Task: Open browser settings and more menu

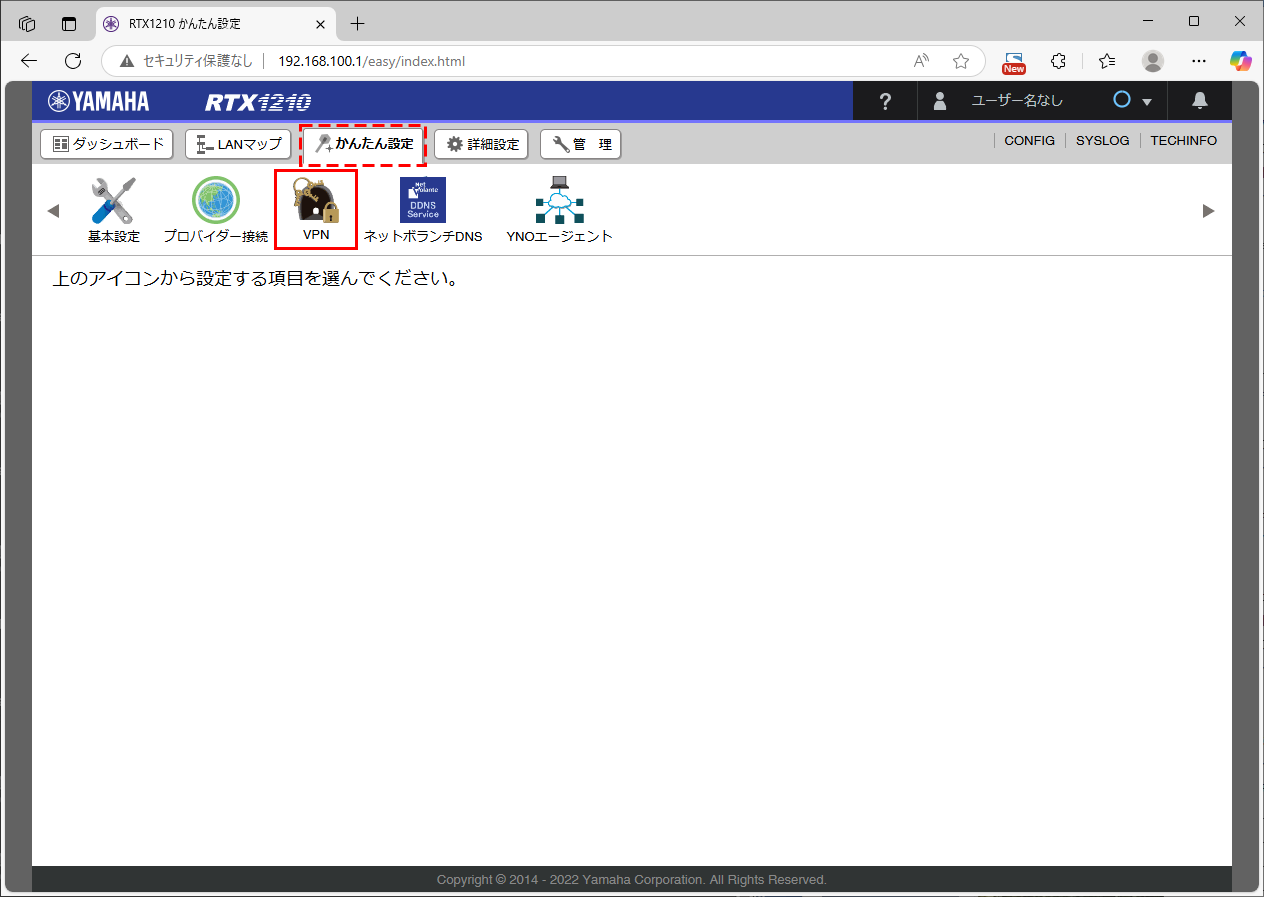Action: point(1199,61)
